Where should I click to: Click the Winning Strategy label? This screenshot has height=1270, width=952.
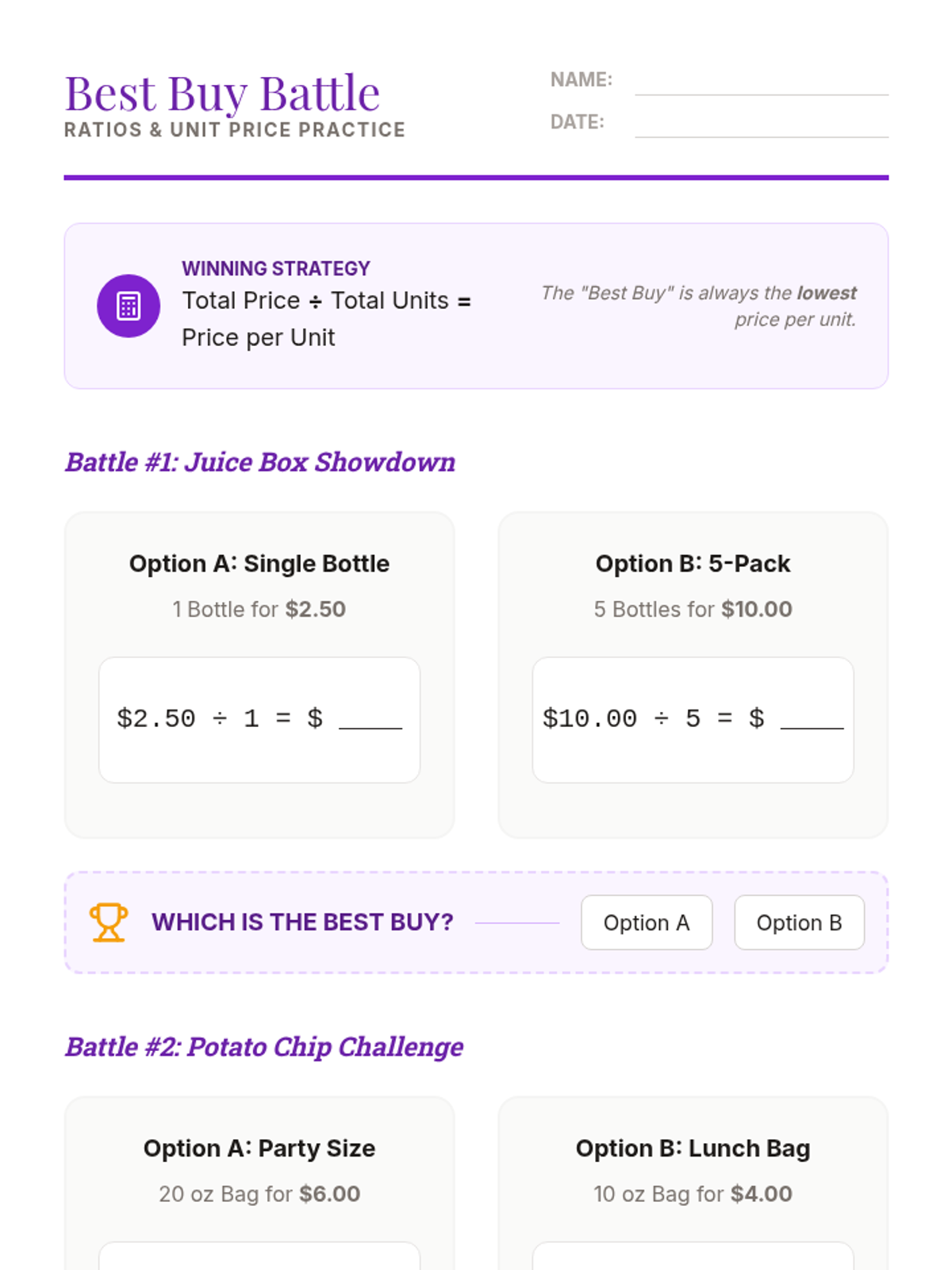click(276, 268)
